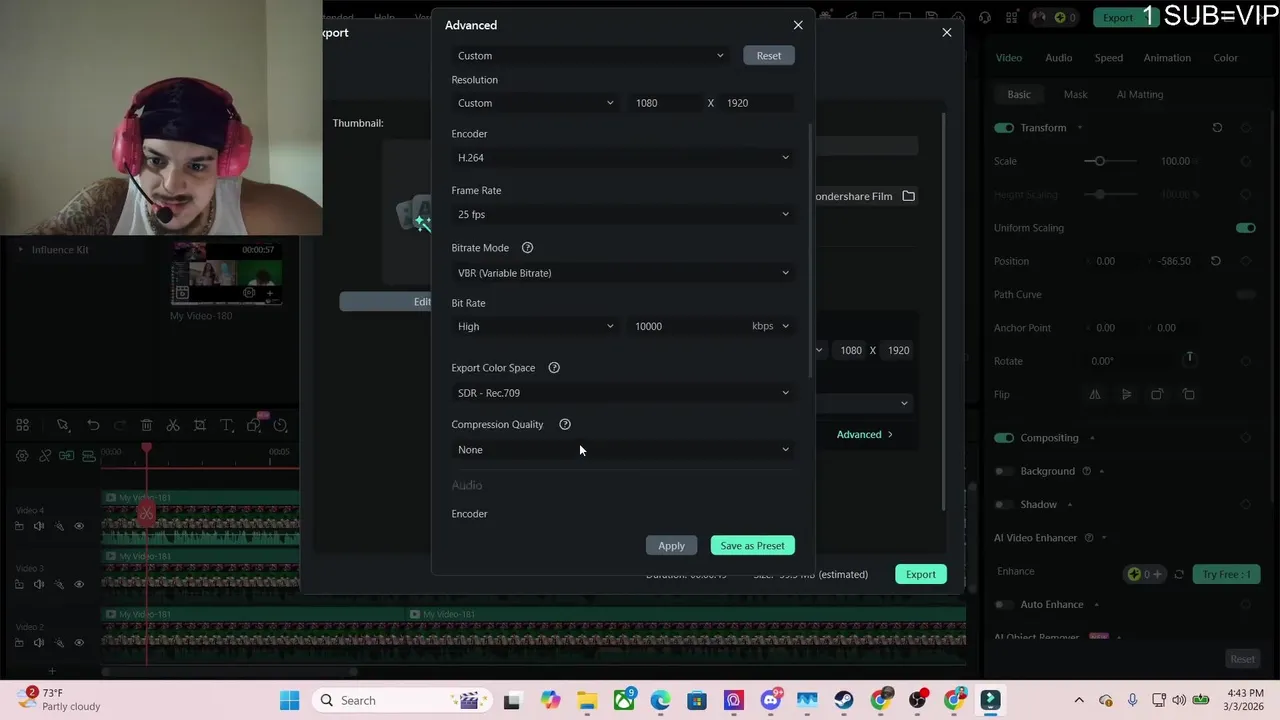Click the Apply button

tap(671, 546)
